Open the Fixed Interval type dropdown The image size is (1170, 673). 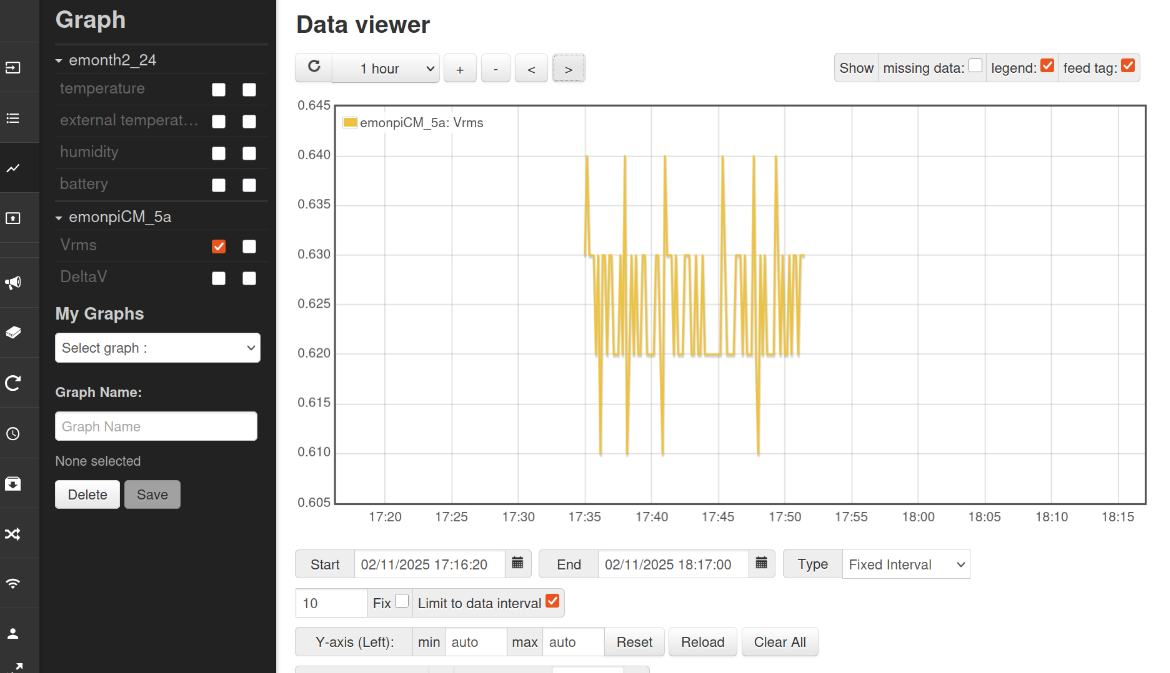pyautogui.click(x=906, y=564)
